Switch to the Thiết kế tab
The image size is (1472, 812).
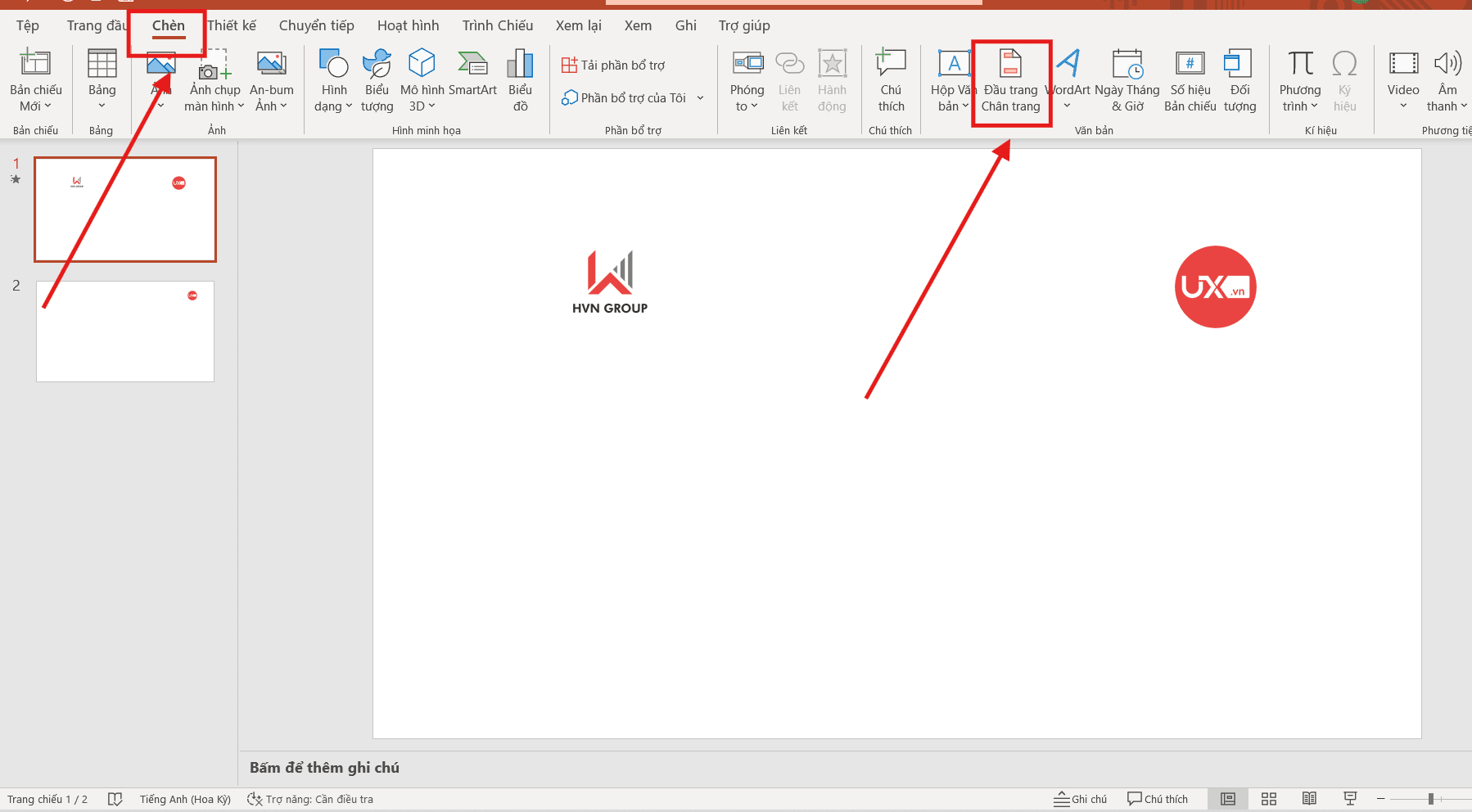[232, 25]
